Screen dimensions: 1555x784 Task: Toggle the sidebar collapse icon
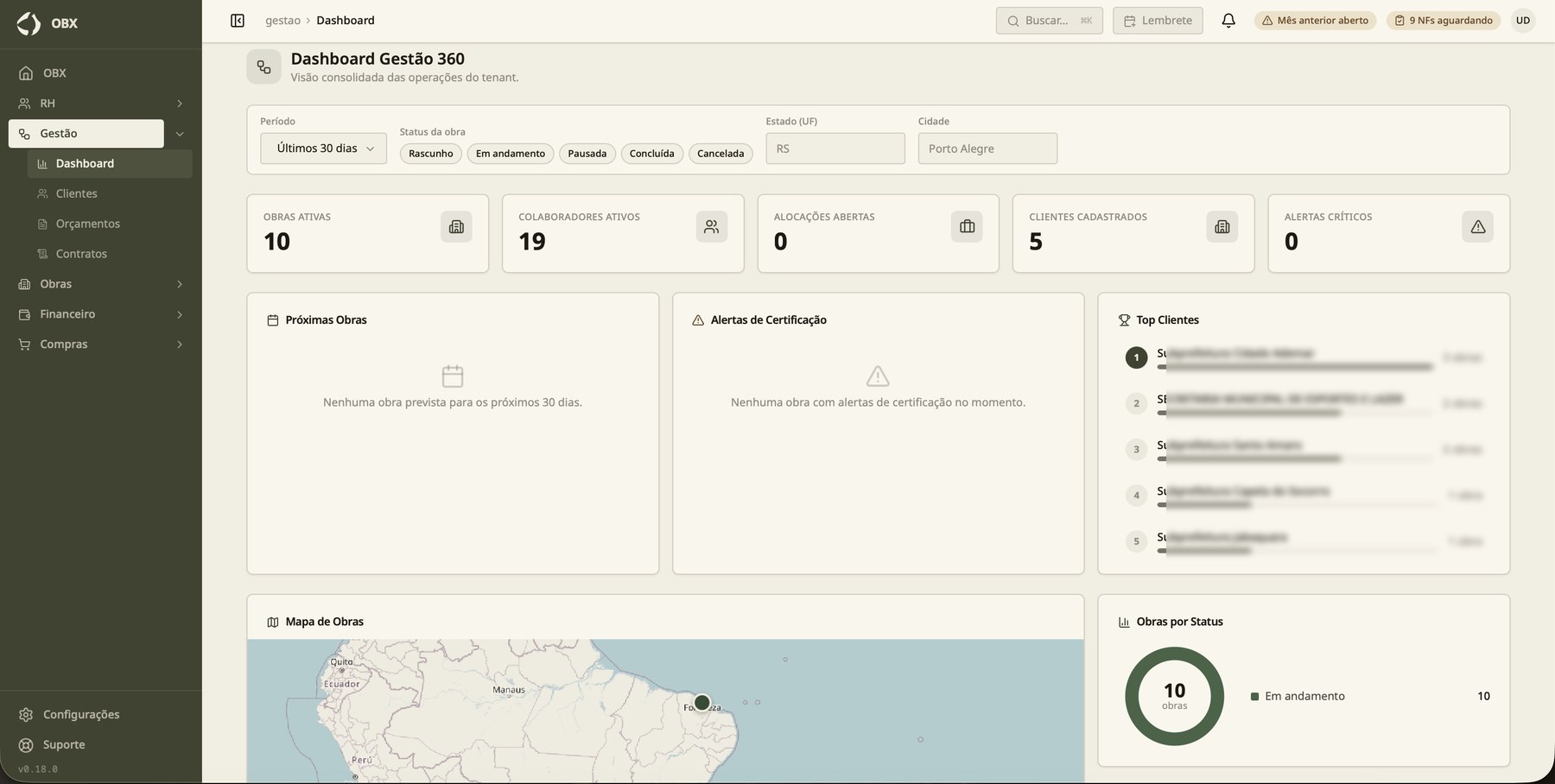coord(238,21)
